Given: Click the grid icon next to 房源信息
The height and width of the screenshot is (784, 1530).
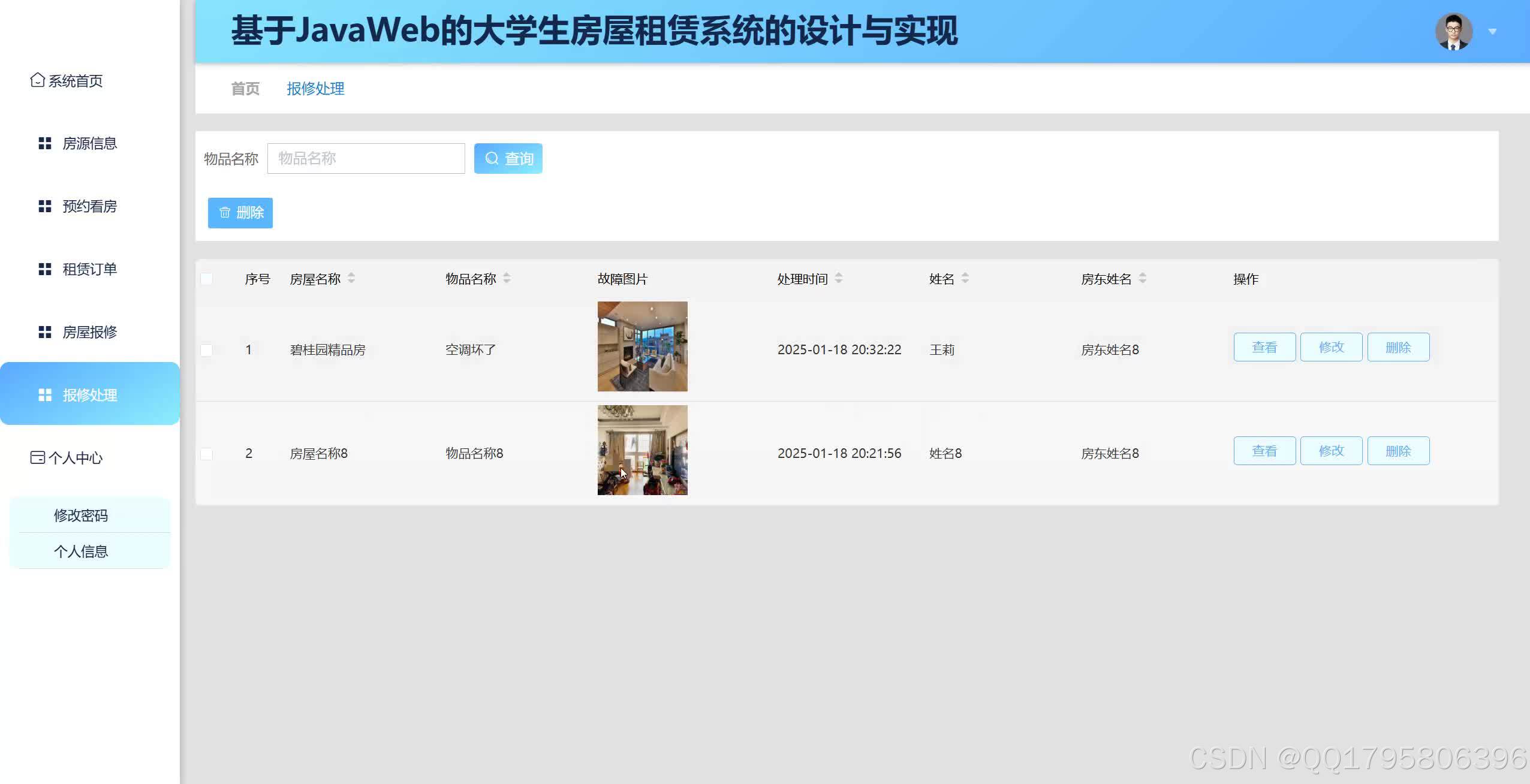Looking at the screenshot, I should (x=45, y=143).
